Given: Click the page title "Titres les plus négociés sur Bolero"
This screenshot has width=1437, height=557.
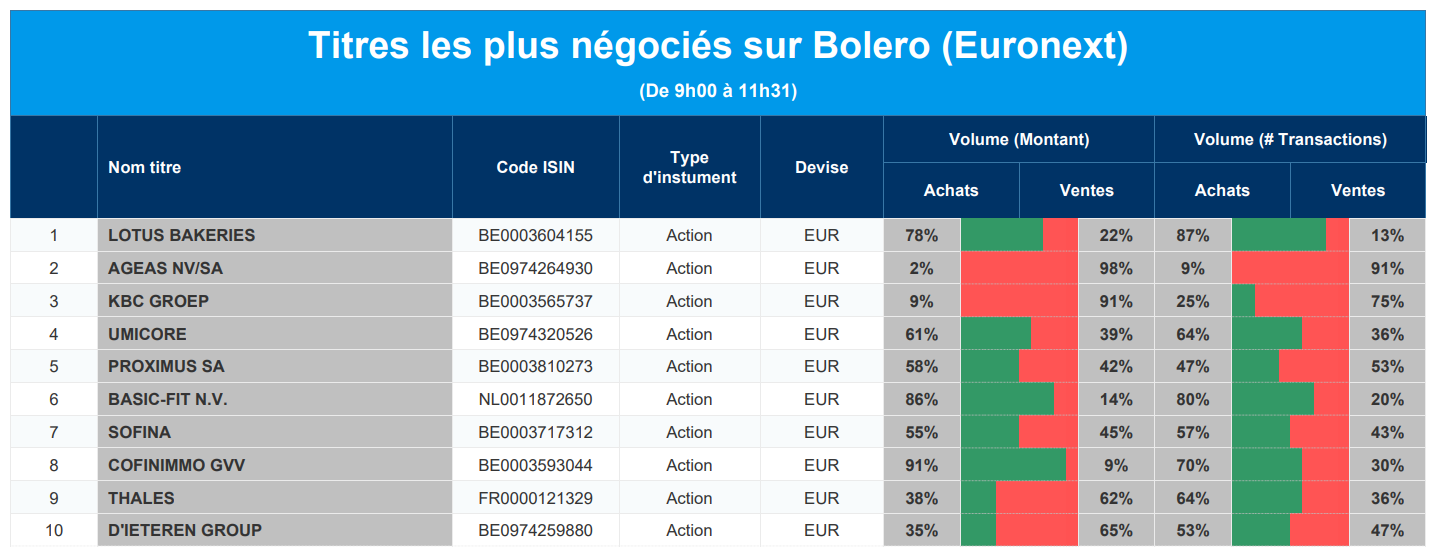Looking at the screenshot, I should pos(717,46).
